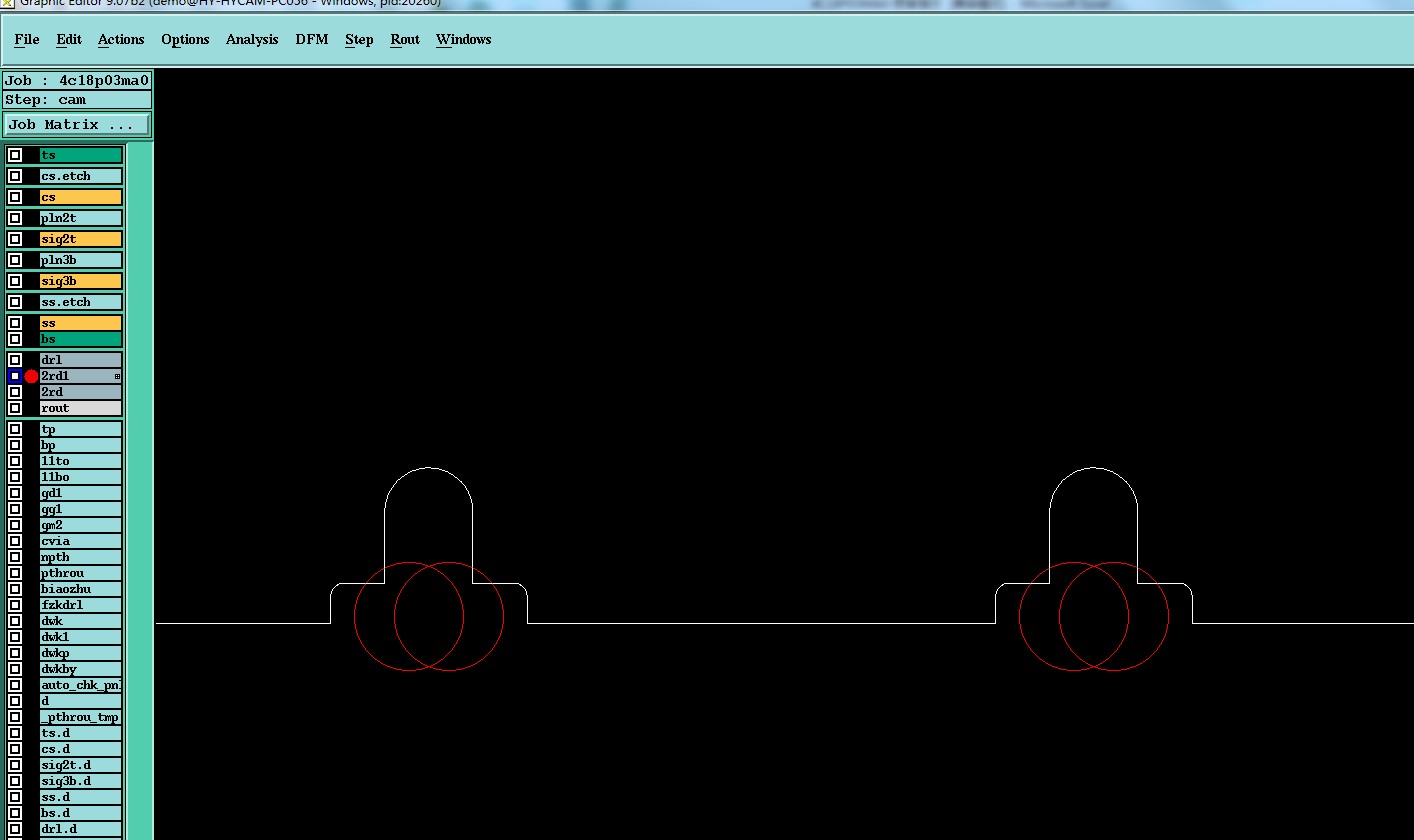1414x840 pixels.
Task: Toggle display checkbox for ss.etch layer
Action: pyautogui.click(x=15, y=302)
